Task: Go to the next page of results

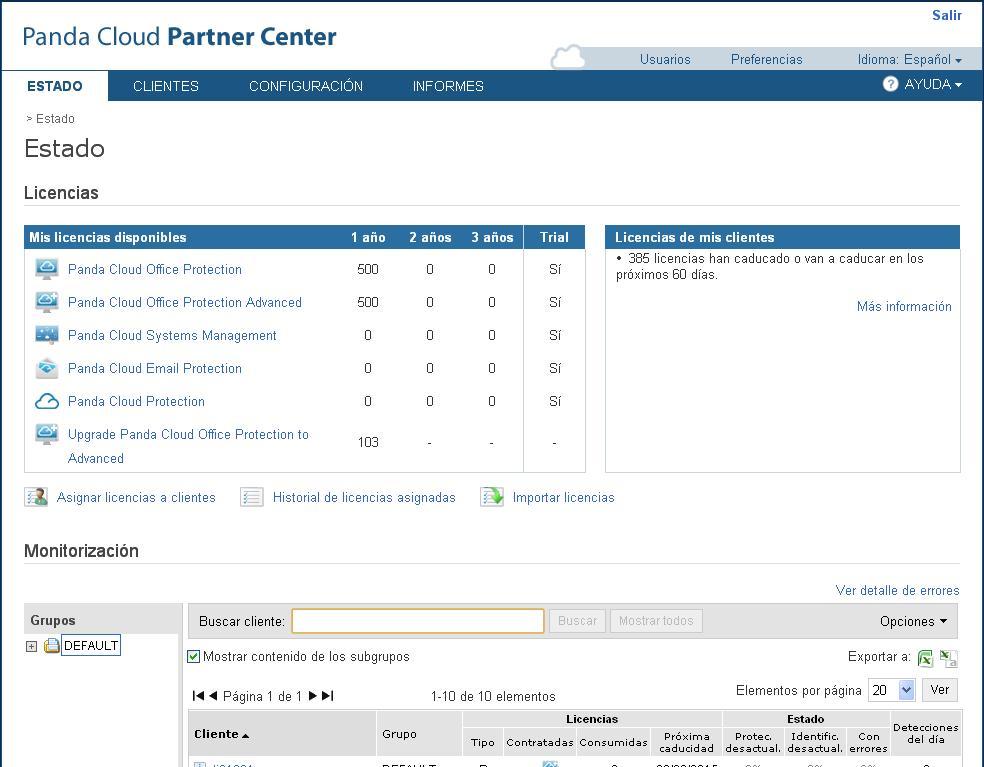Action: (x=313, y=695)
